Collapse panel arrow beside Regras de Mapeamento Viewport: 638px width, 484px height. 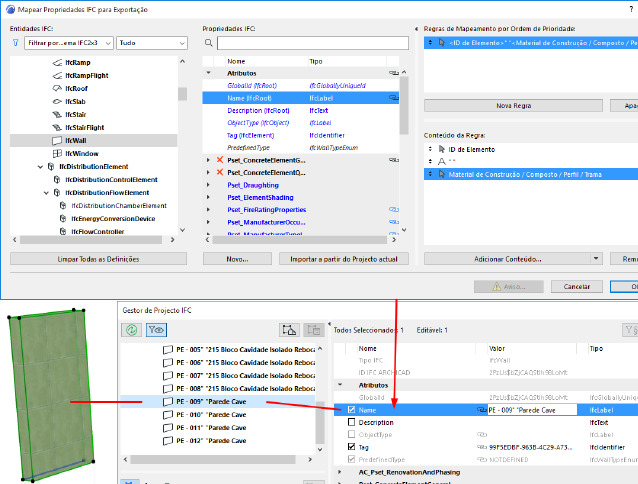(x=416, y=29)
